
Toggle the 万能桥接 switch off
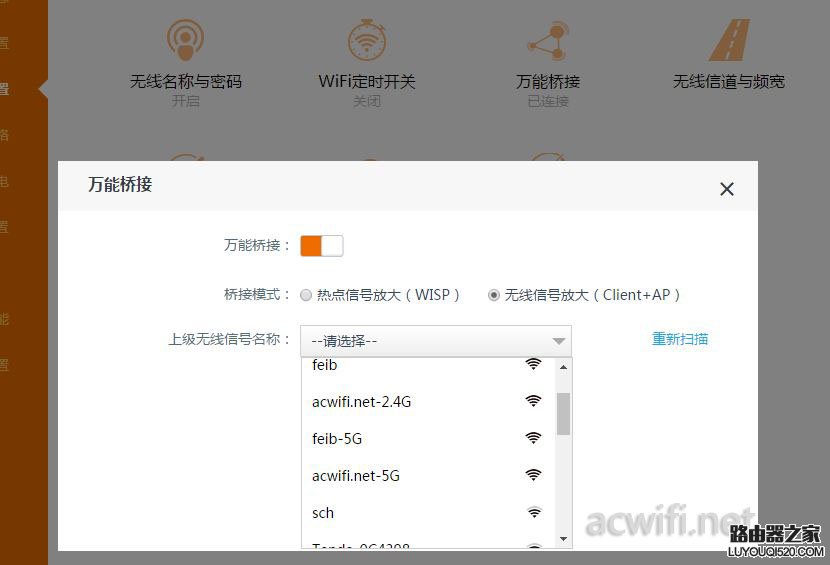click(x=322, y=245)
